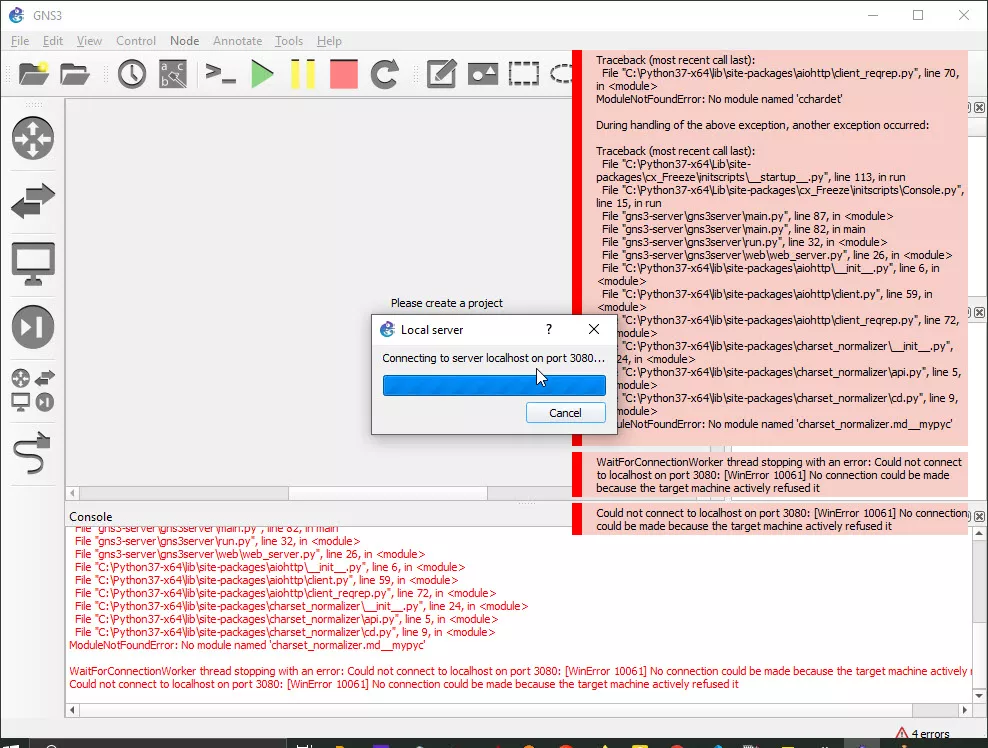Browse security devices icon in sidebar
The width and height of the screenshot is (988, 748).
click(x=33, y=326)
